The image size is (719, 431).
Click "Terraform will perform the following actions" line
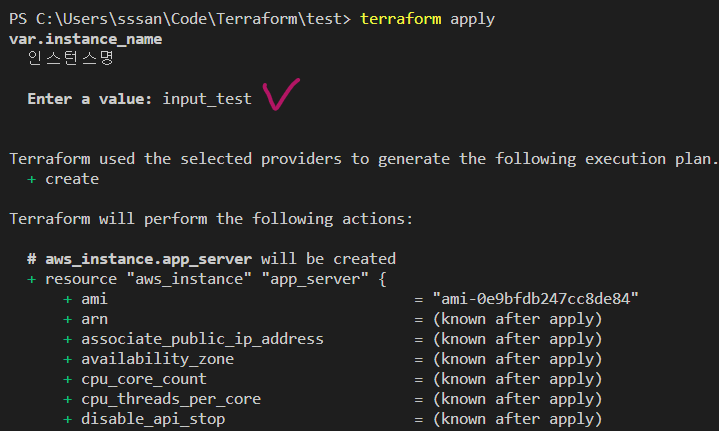(x=210, y=219)
